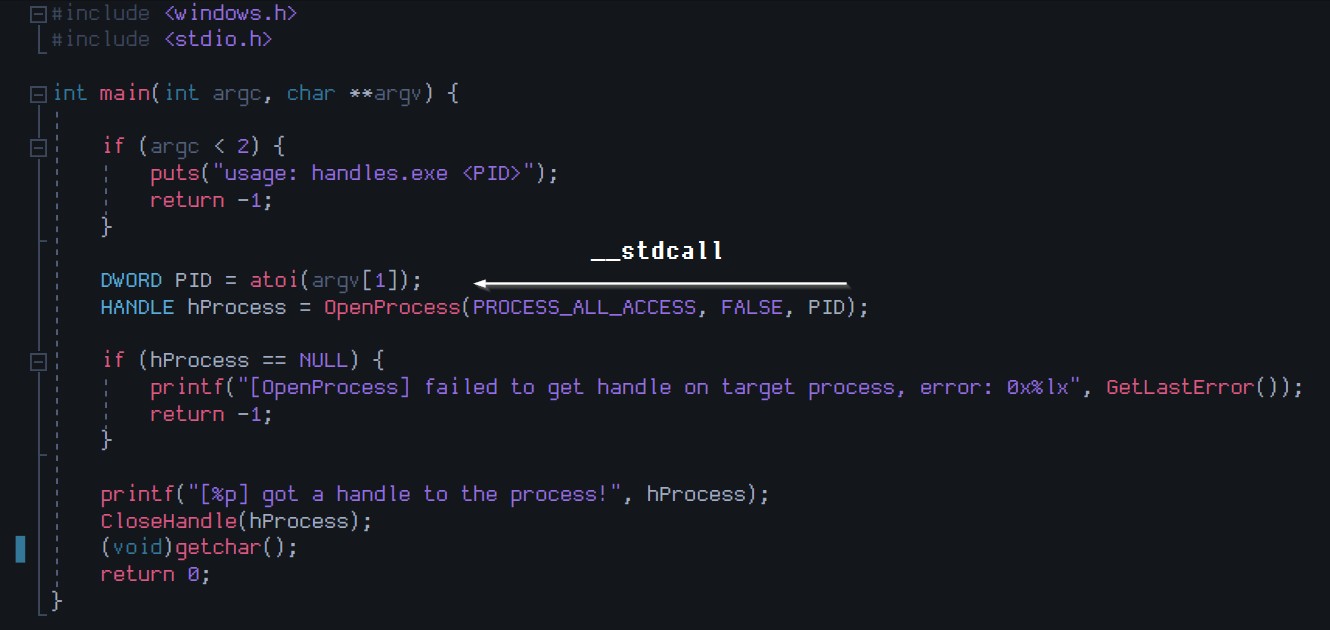
Task: Place cursor on stdio.h include
Action: click(x=218, y=40)
